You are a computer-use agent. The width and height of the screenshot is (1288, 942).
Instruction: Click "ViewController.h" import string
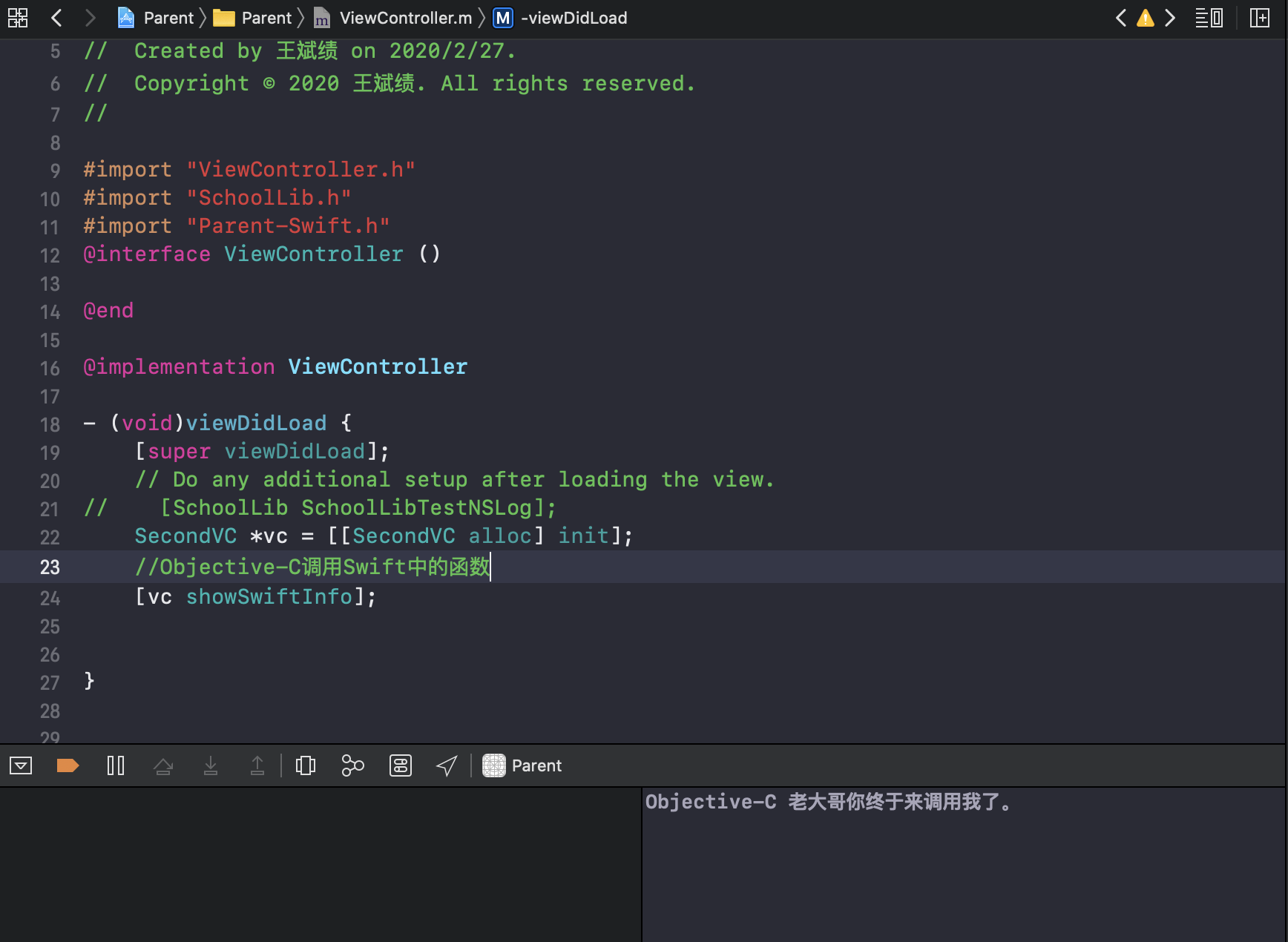point(300,170)
